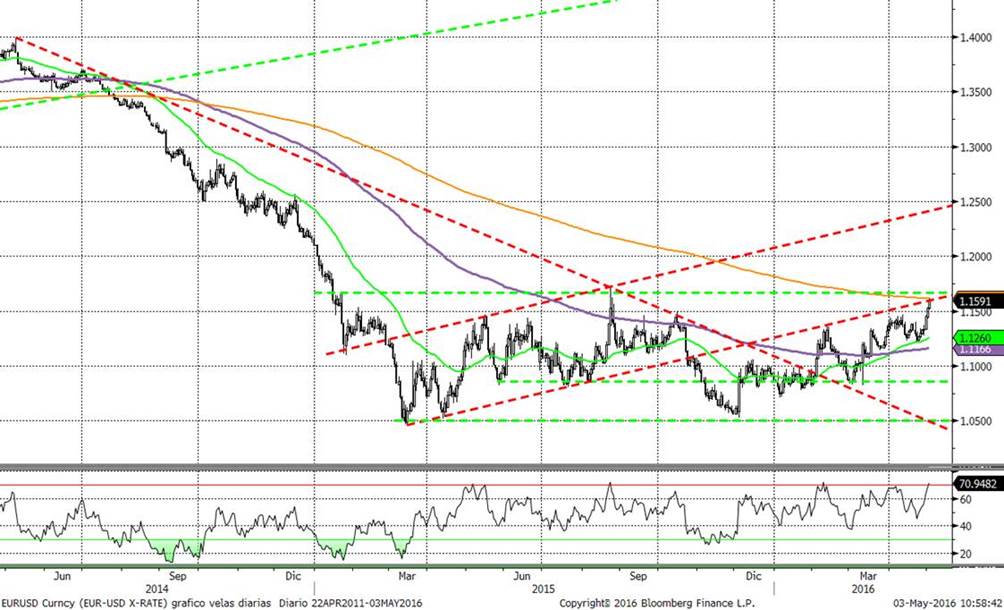Click the 1.3000 price axis label
The height and width of the screenshot is (610, 1004).
pos(976,147)
